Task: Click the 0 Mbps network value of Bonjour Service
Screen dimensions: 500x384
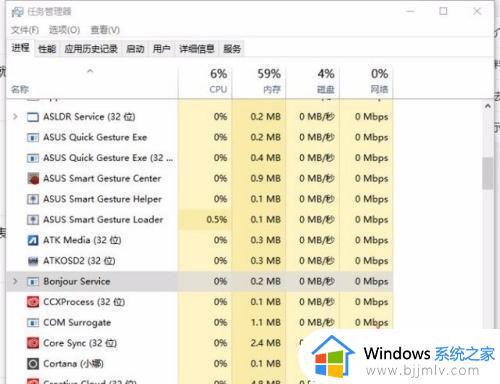Action: coord(371,282)
